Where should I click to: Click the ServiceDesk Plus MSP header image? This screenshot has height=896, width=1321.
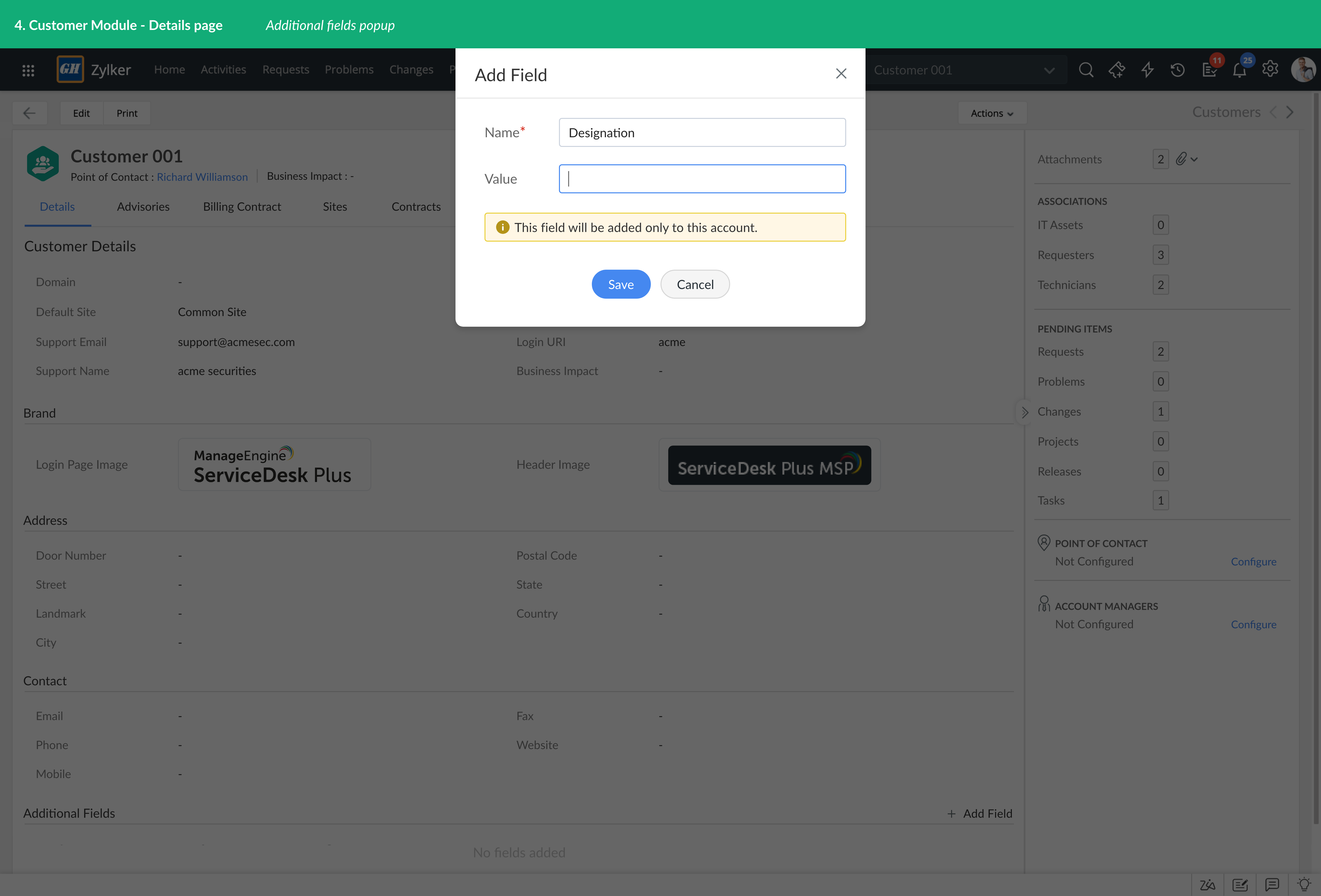click(769, 465)
